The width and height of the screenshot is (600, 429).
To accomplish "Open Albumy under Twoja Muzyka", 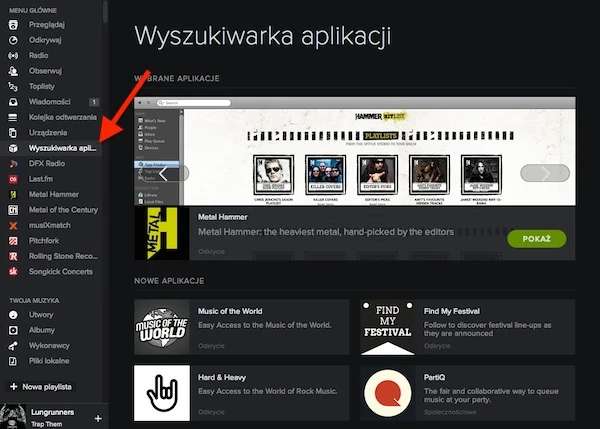I will coord(42,330).
